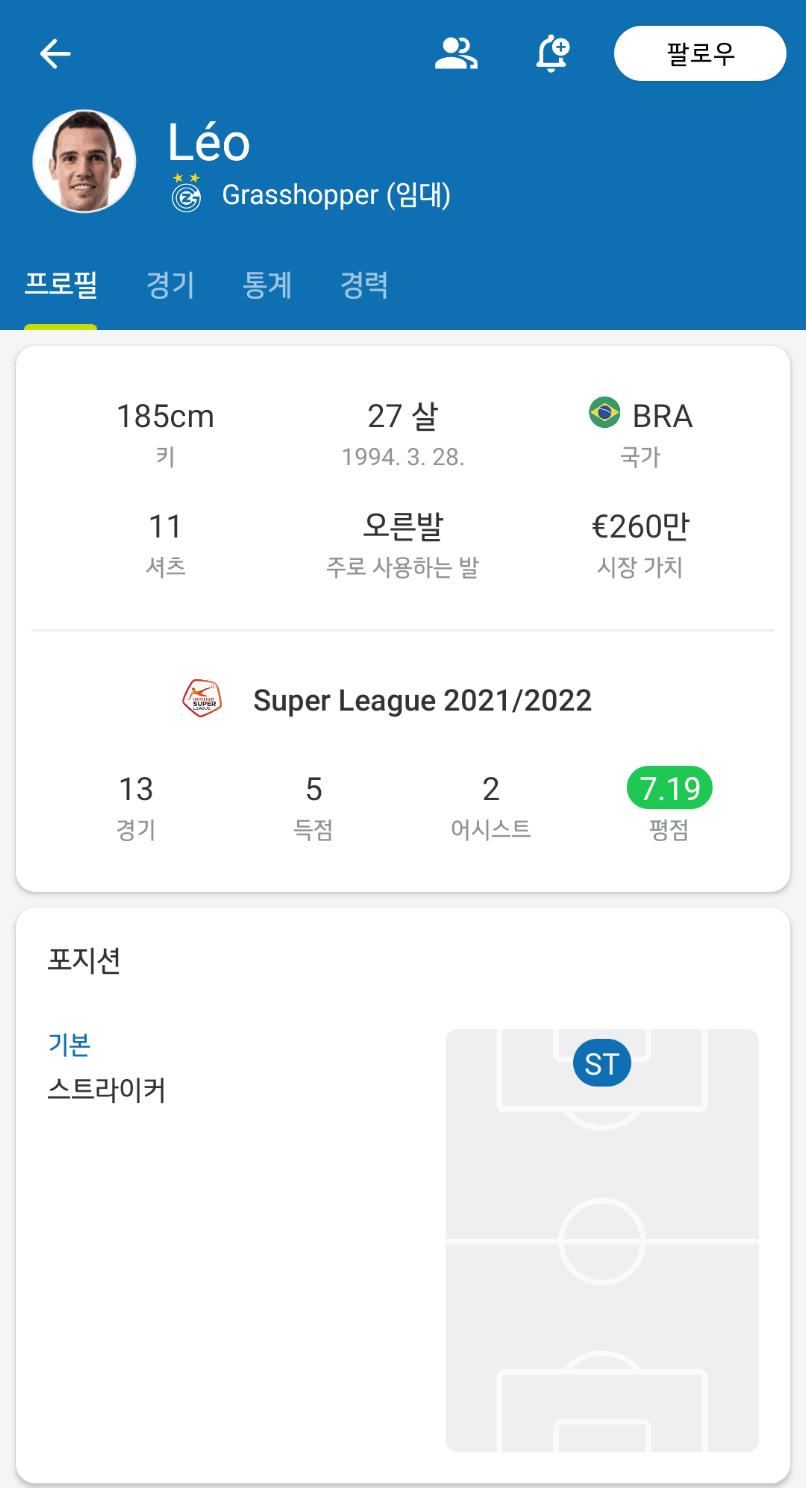Screen dimensions: 806x1488
Task: Tap the Grasshopper club crest icon
Action: click(x=186, y=193)
